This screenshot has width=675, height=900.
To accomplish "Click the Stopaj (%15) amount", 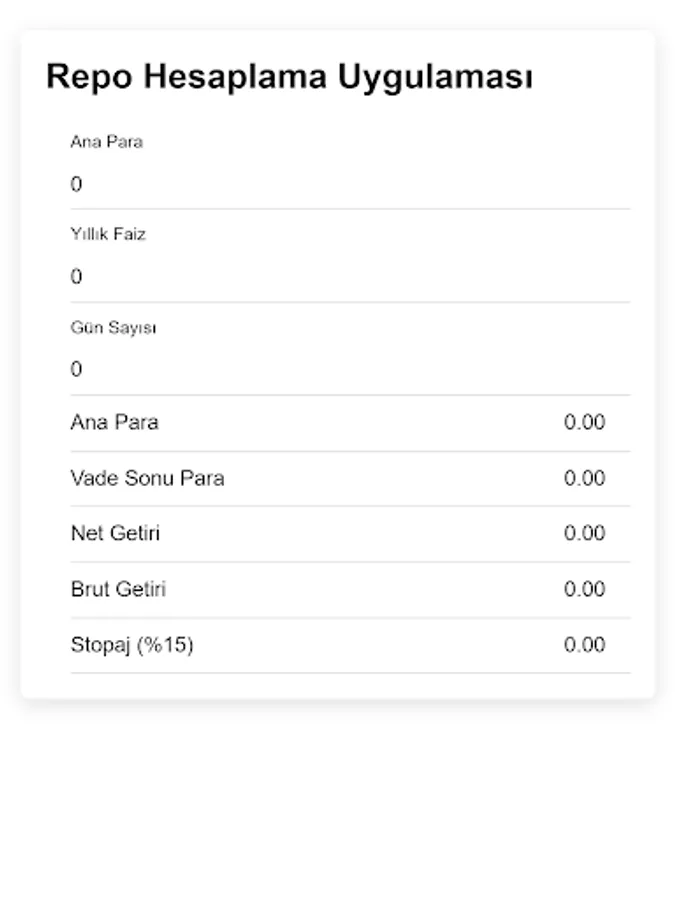I will 584,645.
